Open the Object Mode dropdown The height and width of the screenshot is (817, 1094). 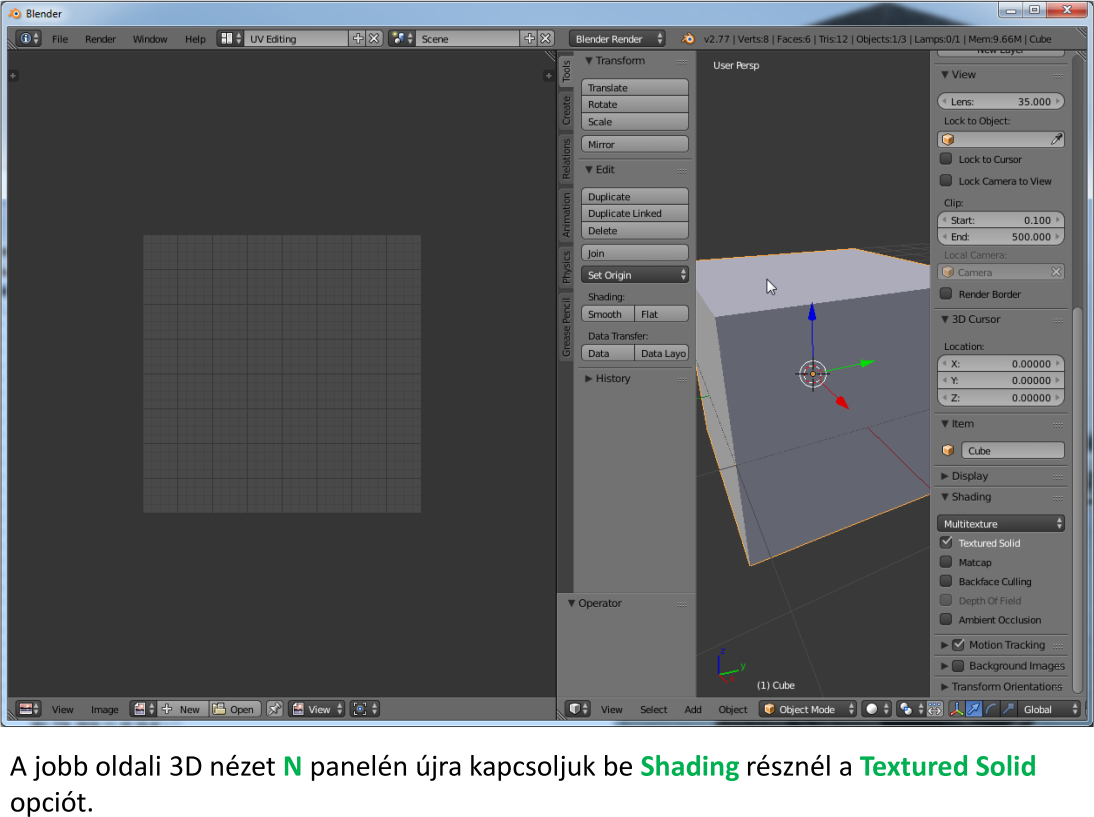click(808, 709)
